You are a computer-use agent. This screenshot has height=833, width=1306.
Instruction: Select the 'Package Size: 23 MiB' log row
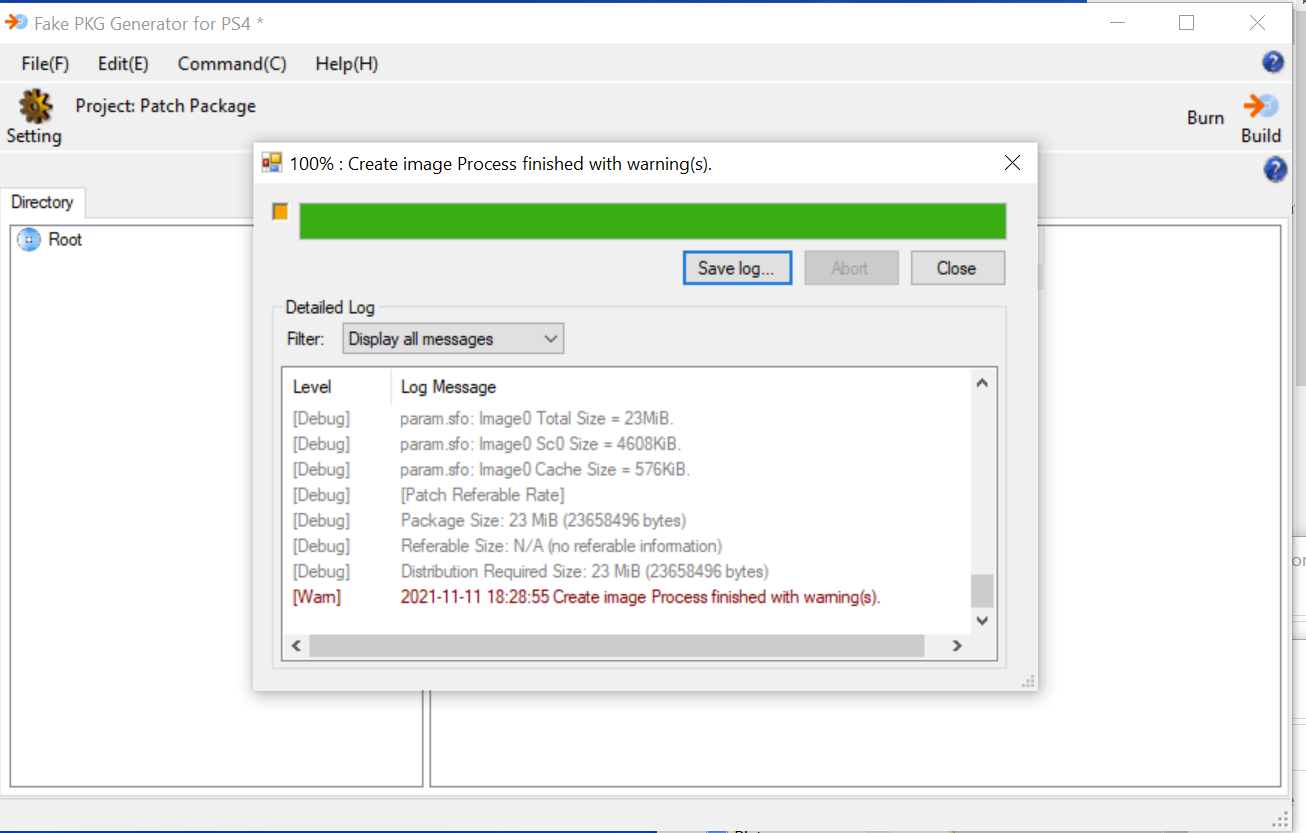pyautogui.click(x=626, y=521)
